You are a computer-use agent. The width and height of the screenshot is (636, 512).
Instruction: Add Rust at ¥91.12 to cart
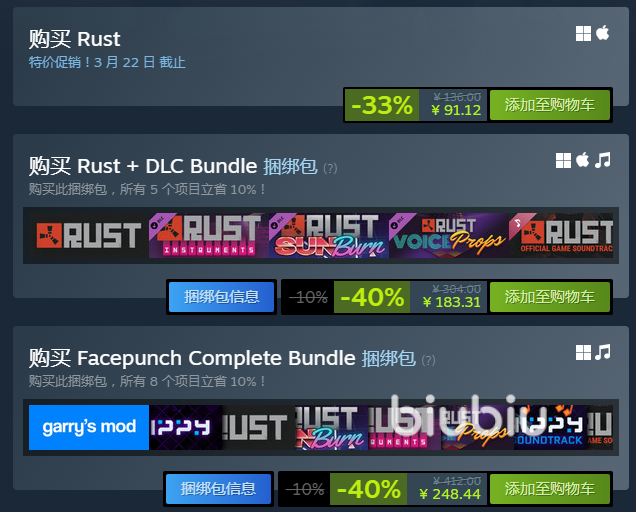pyautogui.click(x=550, y=105)
